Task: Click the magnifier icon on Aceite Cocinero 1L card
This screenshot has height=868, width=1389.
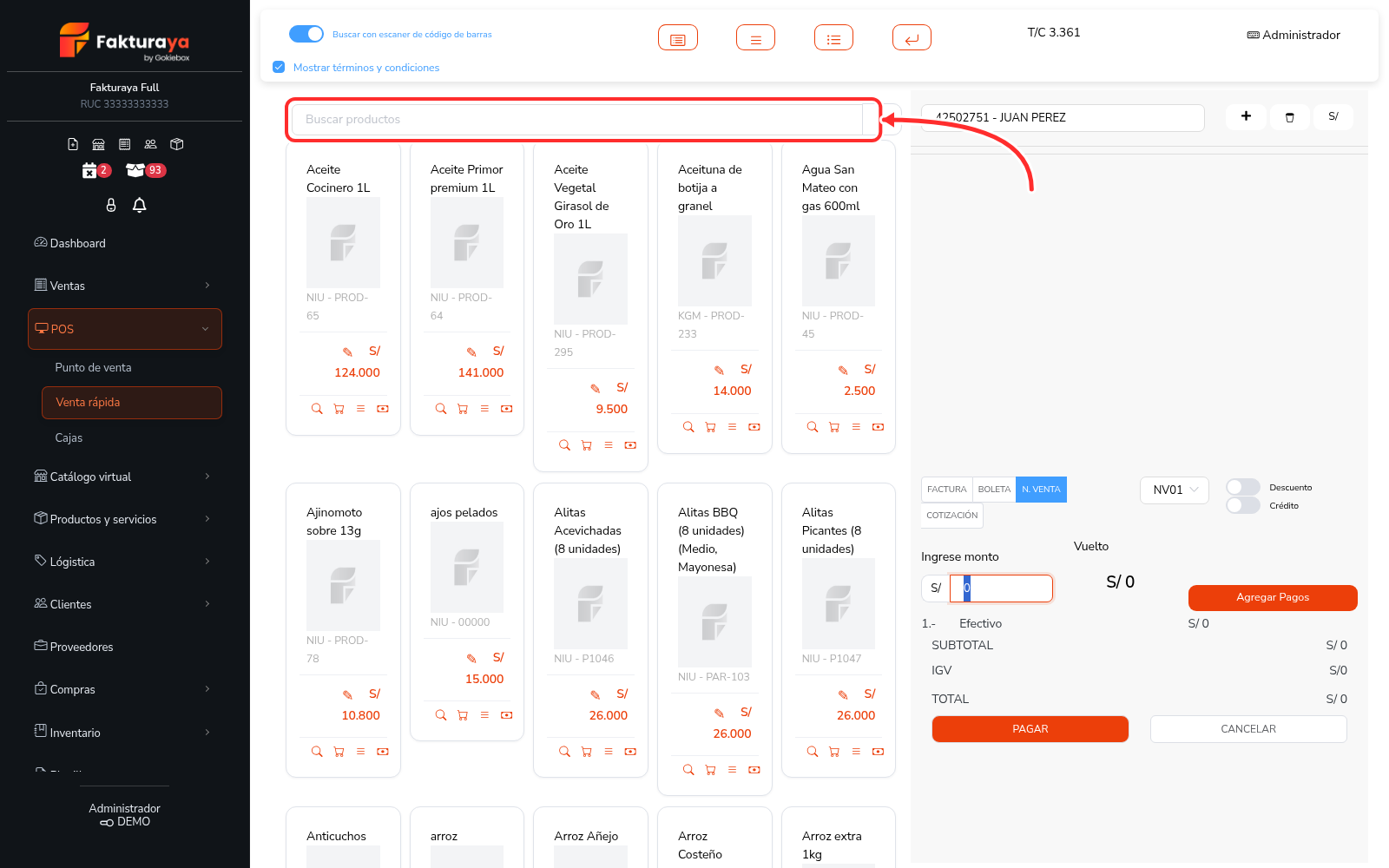Action: (317, 409)
